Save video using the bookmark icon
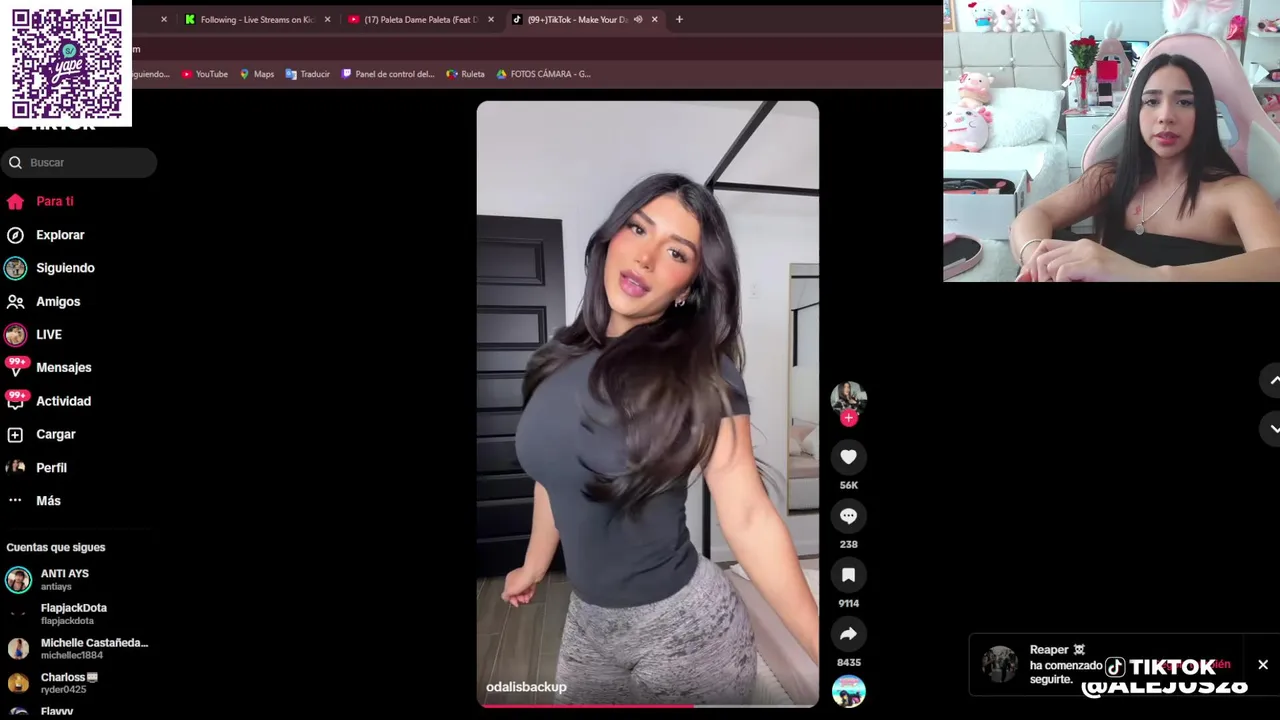The image size is (1280, 720). coord(848,575)
